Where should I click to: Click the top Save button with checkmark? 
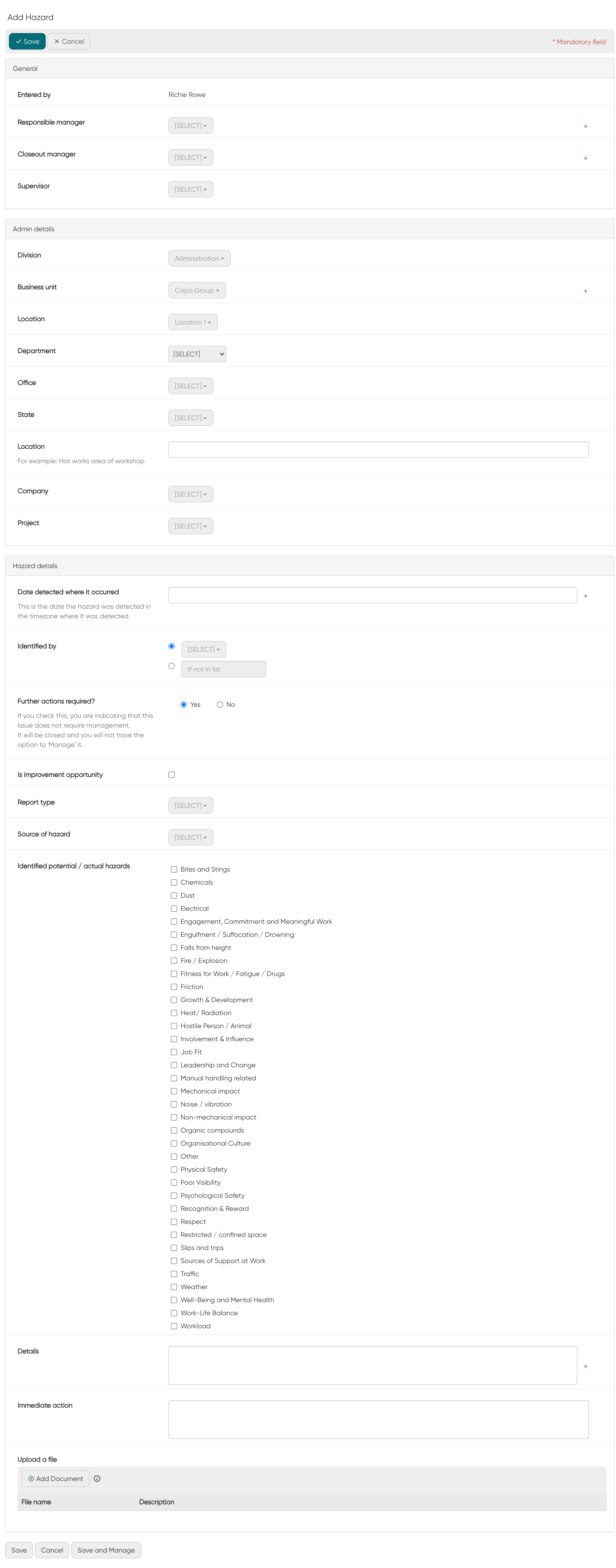[27, 41]
